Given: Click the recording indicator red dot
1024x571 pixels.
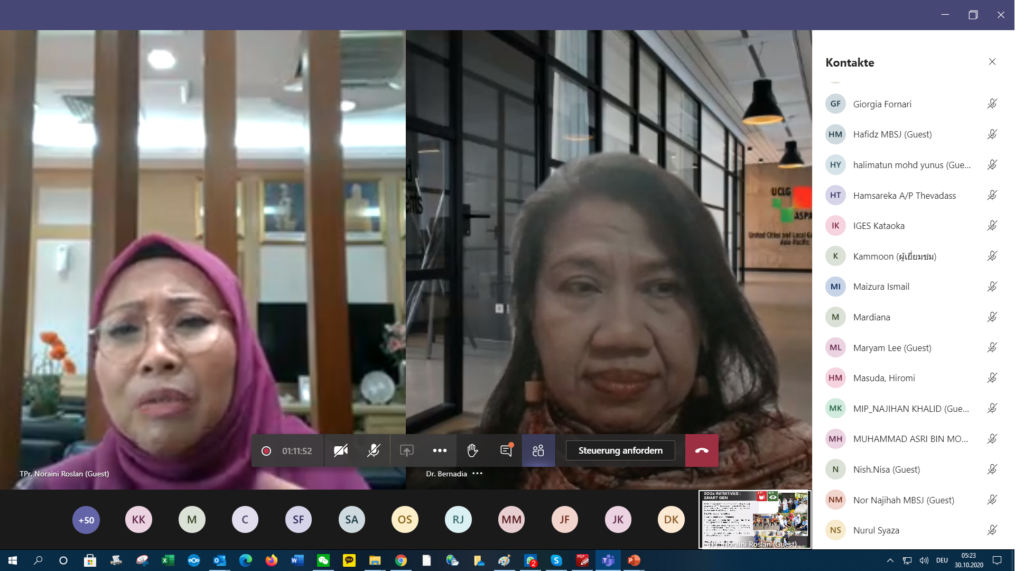Looking at the screenshot, I should coord(266,451).
